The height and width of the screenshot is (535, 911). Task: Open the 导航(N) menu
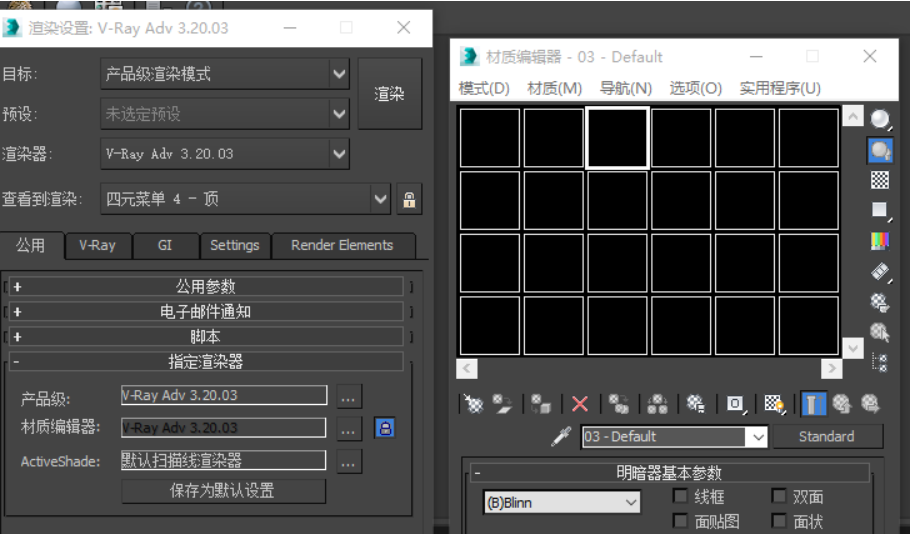626,88
